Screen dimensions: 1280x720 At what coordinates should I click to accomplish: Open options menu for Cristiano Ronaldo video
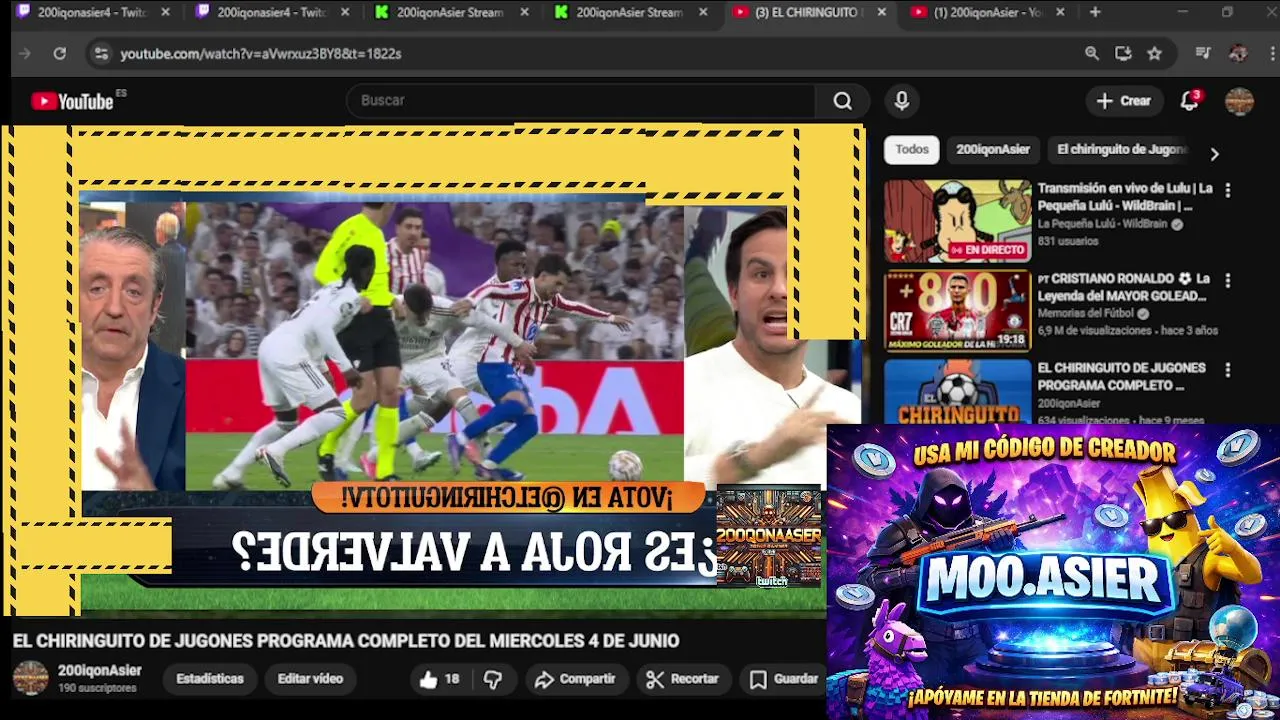[1228, 281]
